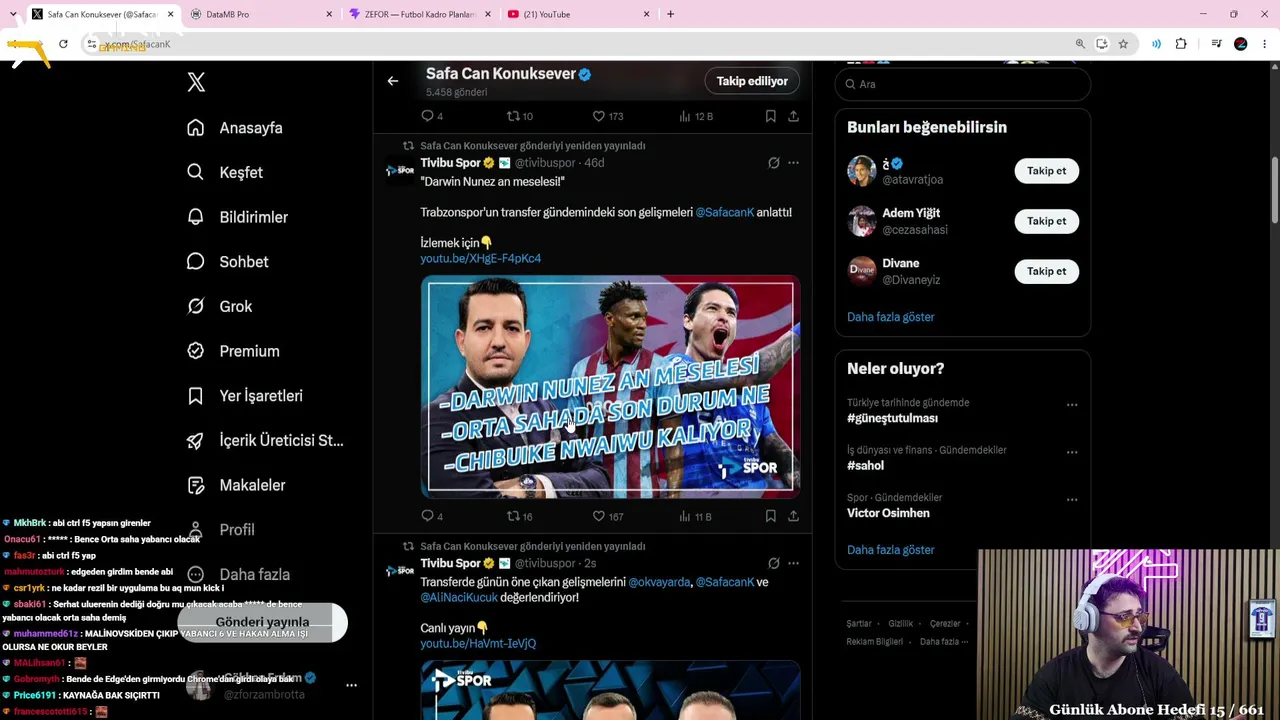View analytics of the post with 12 B views
The height and width of the screenshot is (720, 1280).
click(x=695, y=116)
